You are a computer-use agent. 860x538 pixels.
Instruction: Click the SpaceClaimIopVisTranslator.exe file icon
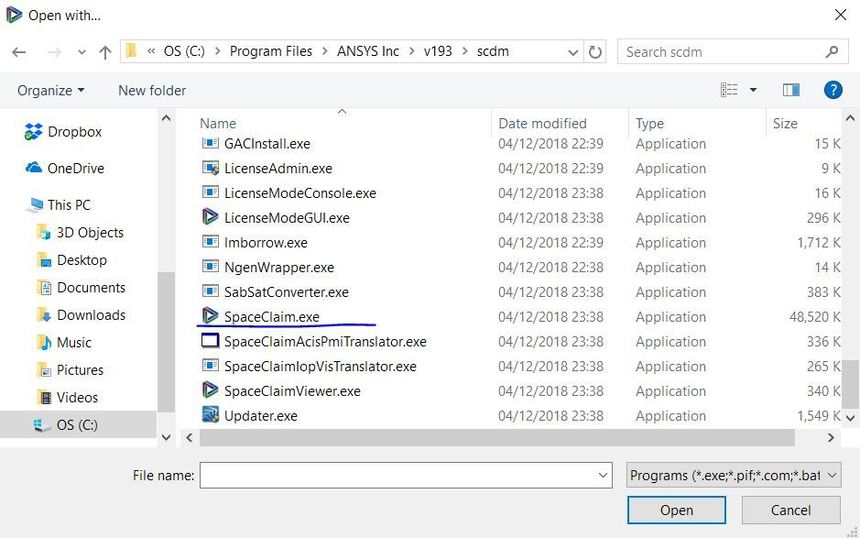[x=210, y=365]
